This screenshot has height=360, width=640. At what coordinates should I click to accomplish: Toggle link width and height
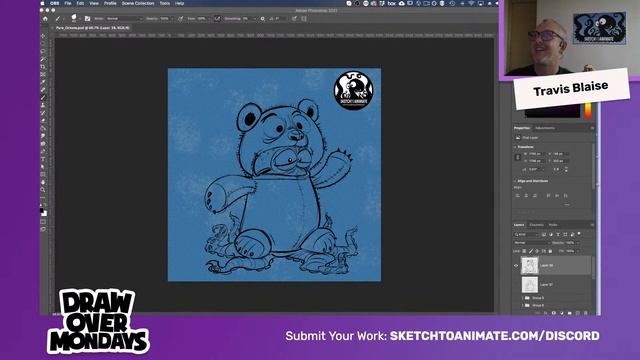tap(518, 157)
